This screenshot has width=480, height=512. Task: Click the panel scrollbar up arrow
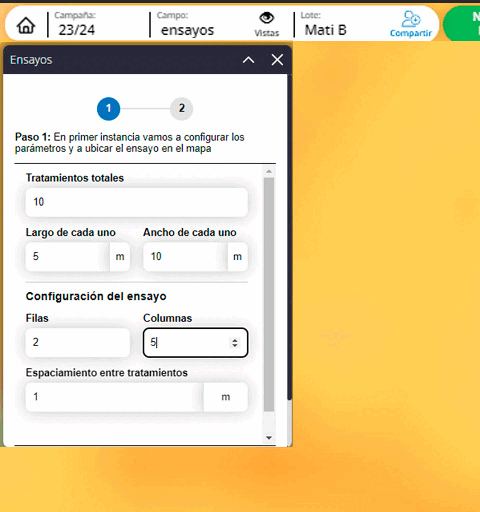point(269,172)
